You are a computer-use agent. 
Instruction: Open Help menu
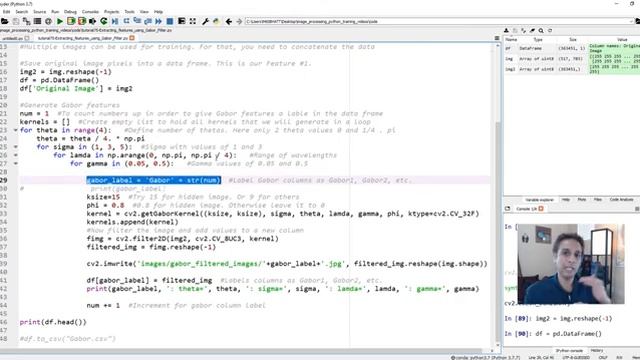(158, 12)
